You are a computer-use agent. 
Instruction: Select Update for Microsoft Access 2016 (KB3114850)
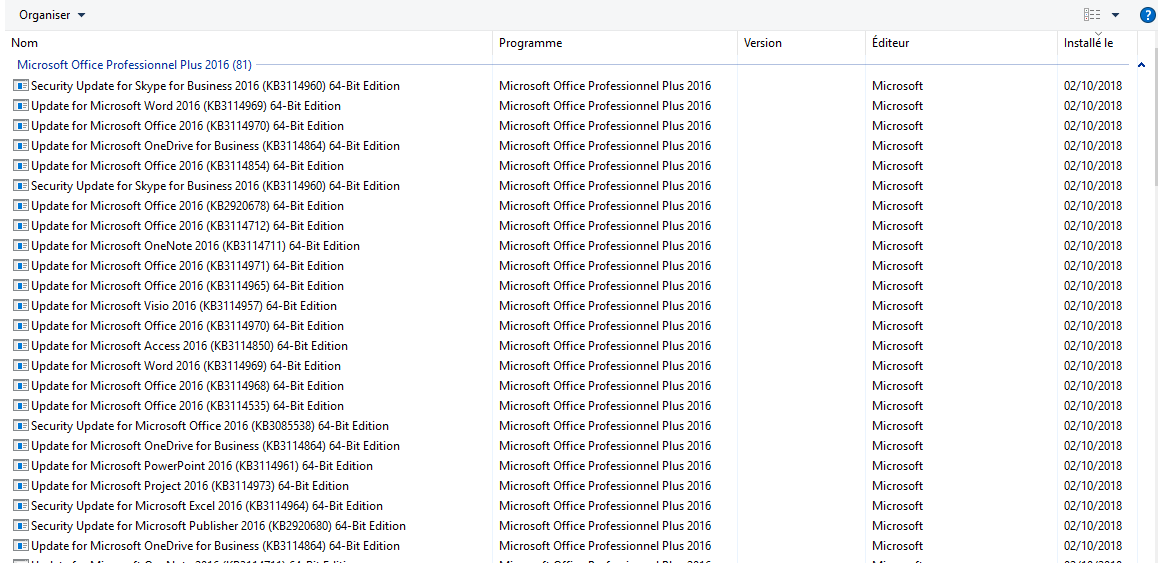[x=190, y=345]
